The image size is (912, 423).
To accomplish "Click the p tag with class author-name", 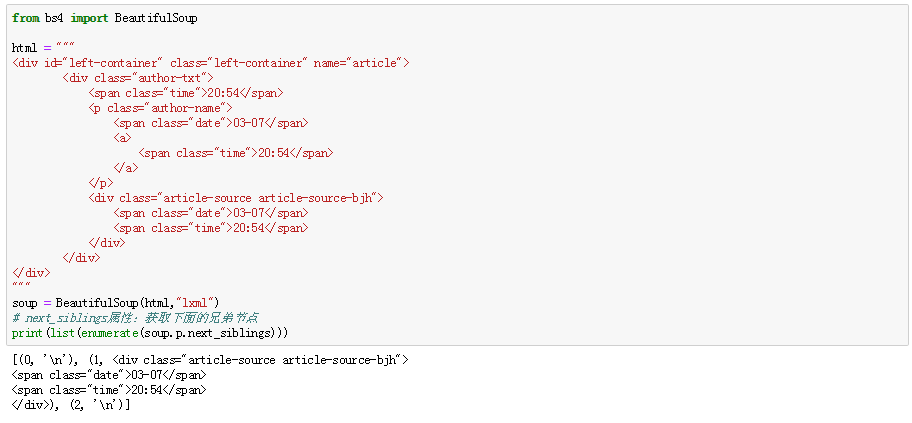I will point(160,108).
